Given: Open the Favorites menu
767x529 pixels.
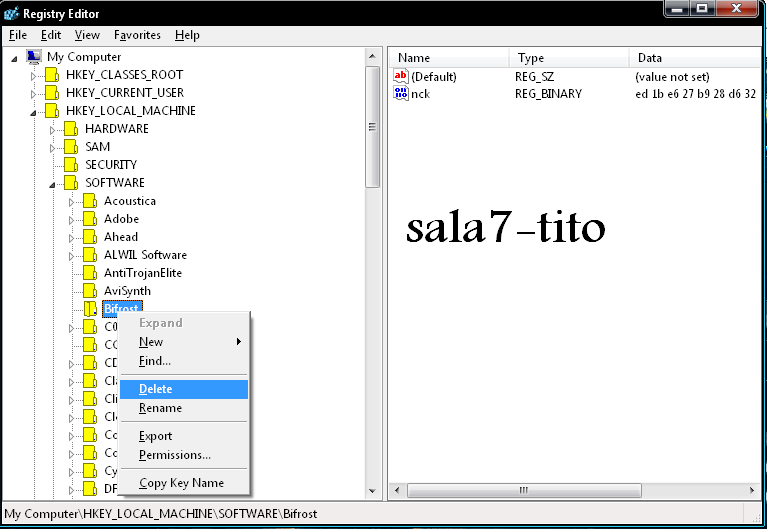Looking at the screenshot, I should pyautogui.click(x=137, y=35).
